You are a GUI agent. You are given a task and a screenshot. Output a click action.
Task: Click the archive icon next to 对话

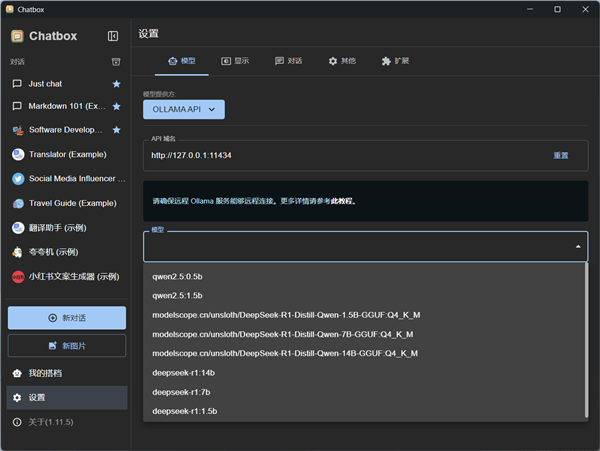(x=116, y=62)
